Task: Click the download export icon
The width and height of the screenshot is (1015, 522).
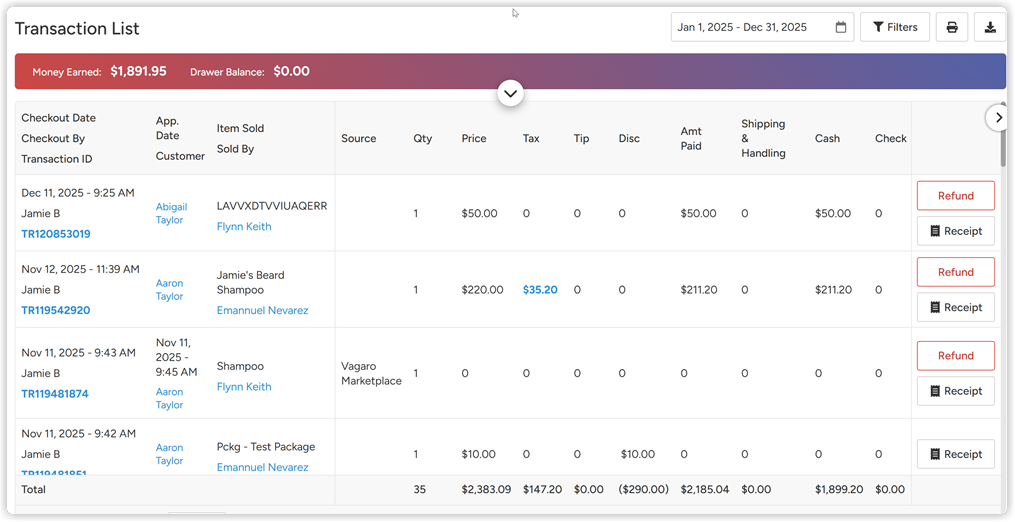Action: pos(990,27)
